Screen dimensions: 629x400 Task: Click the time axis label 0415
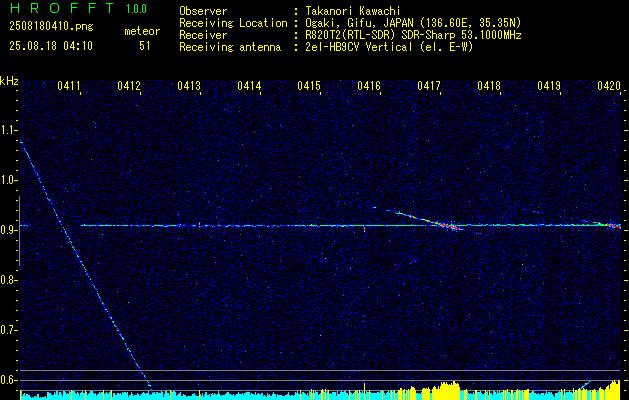tap(309, 85)
